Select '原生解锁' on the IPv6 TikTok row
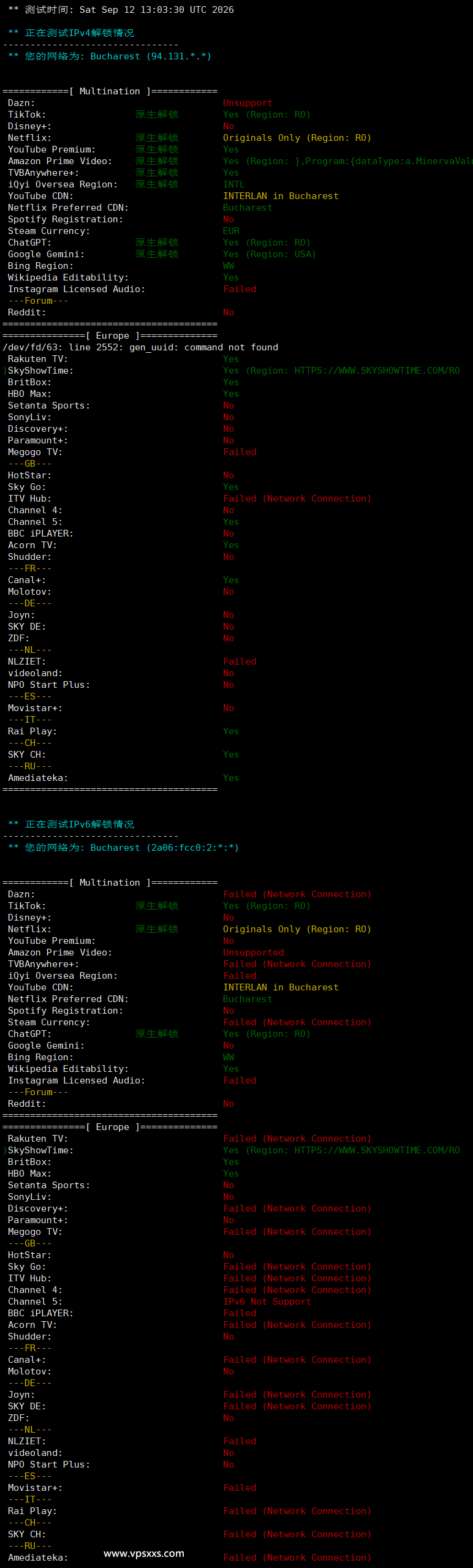The width and height of the screenshot is (473, 1568). (x=157, y=906)
